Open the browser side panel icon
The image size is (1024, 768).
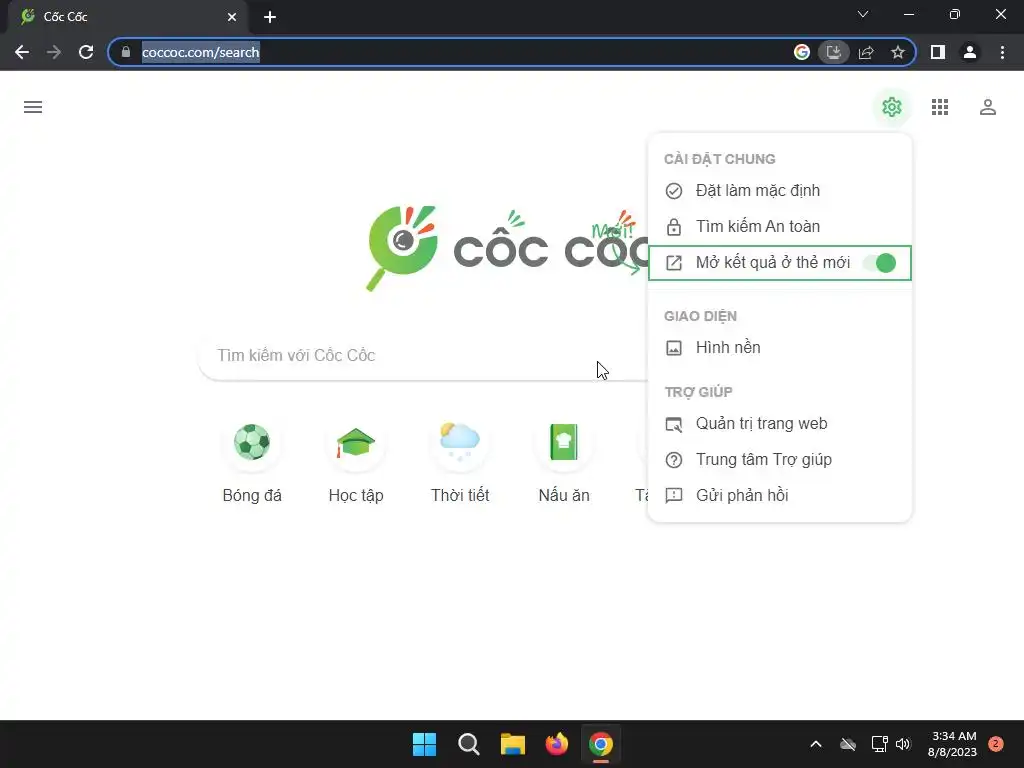point(938,52)
